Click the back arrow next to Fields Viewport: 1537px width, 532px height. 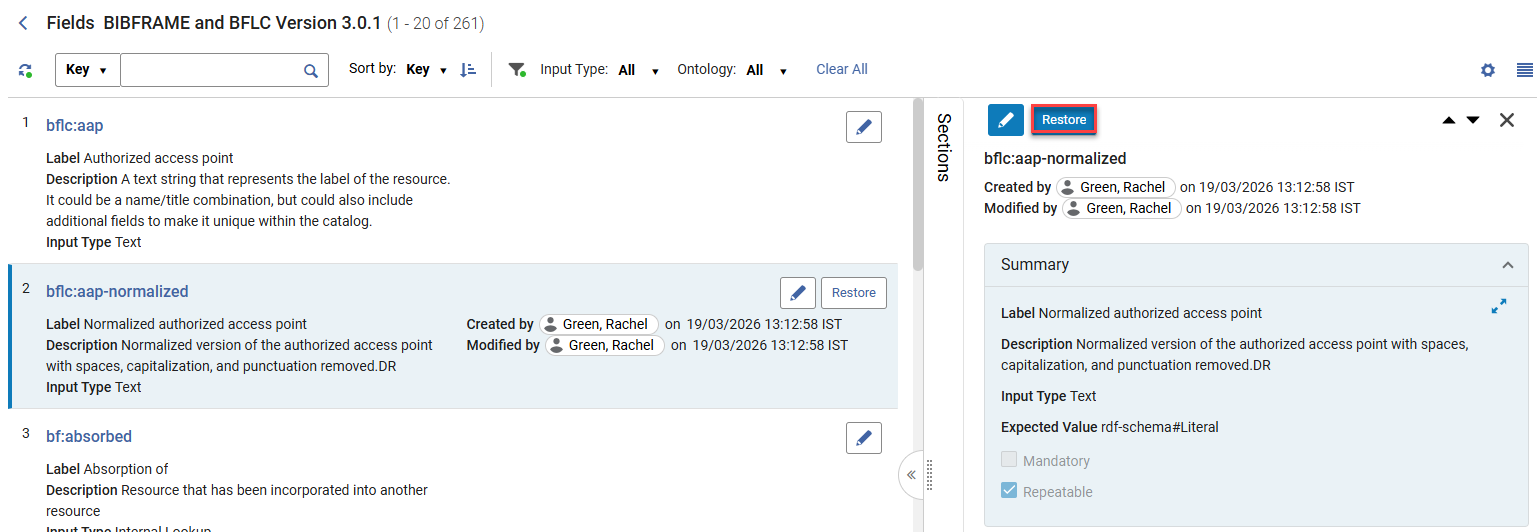[x=23, y=23]
